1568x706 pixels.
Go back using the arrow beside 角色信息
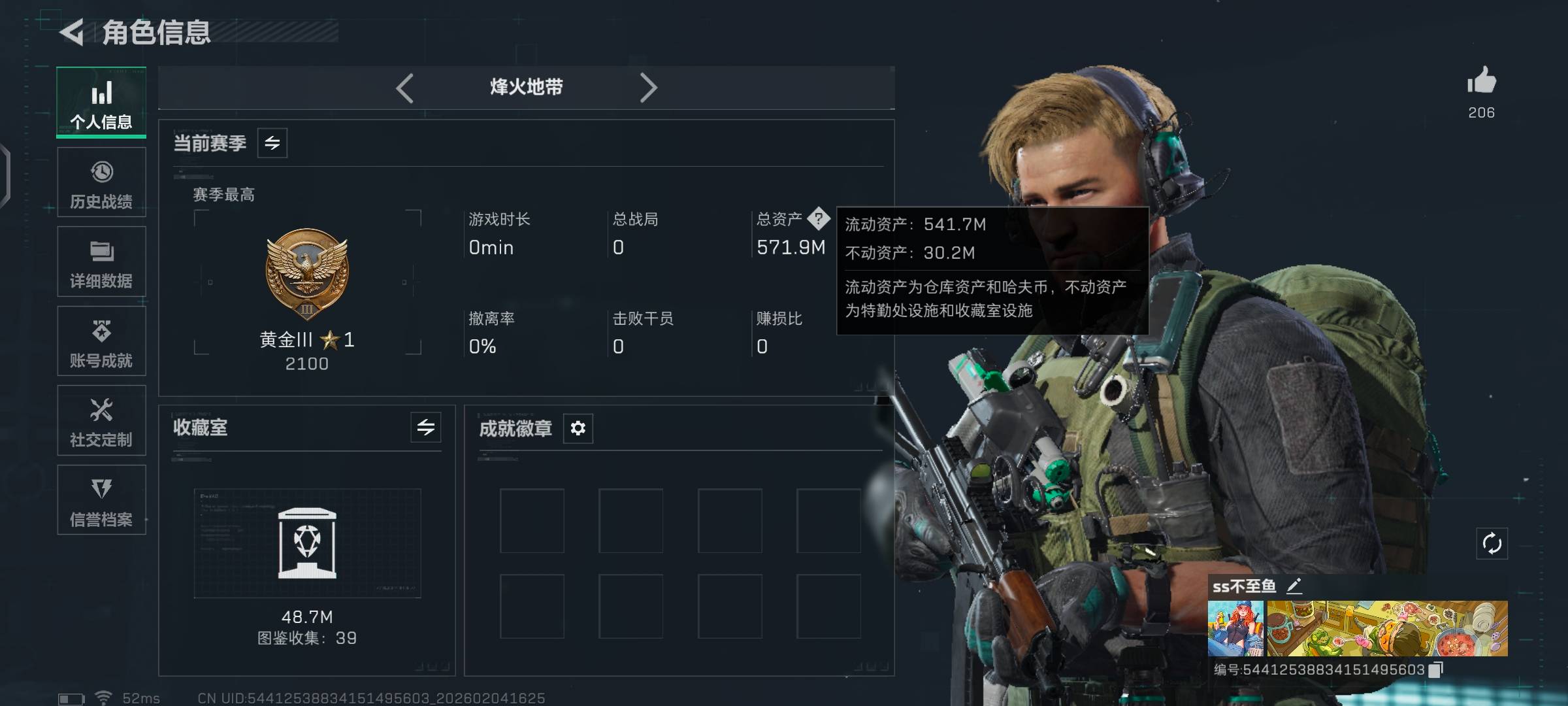[72, 32]
